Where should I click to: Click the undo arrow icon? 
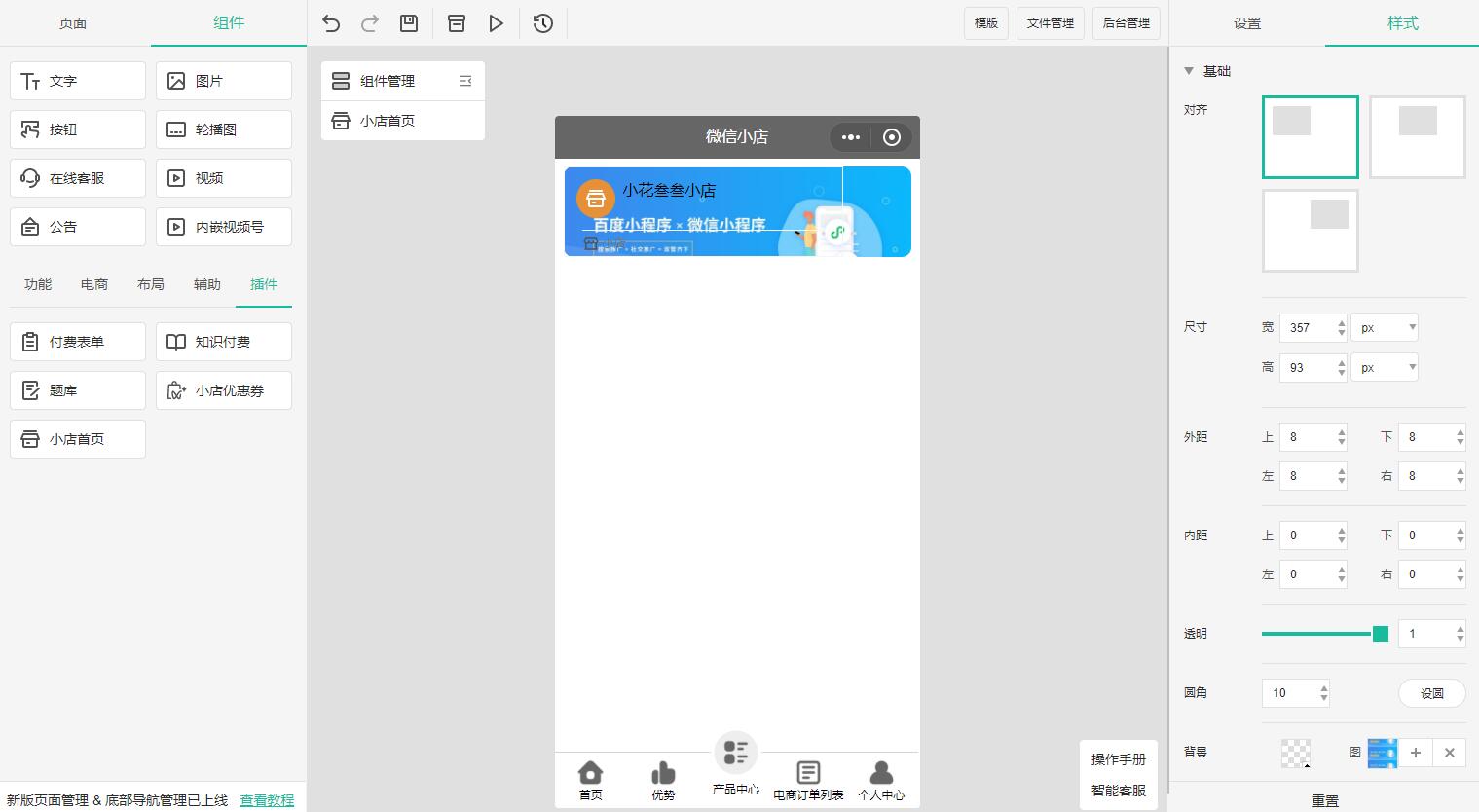coord(331,23)
